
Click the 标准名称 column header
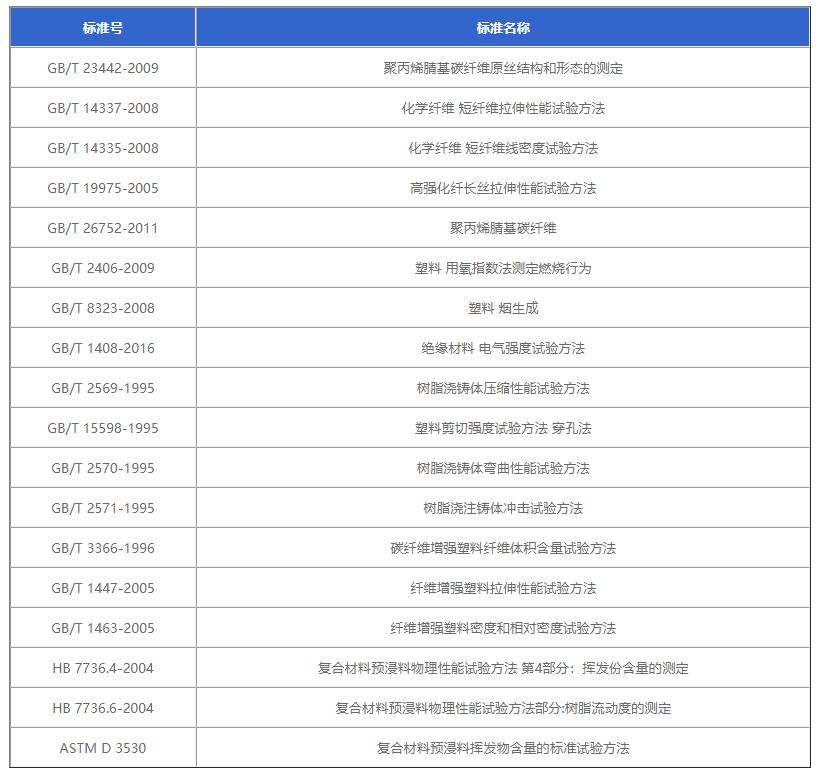point(506,28)
